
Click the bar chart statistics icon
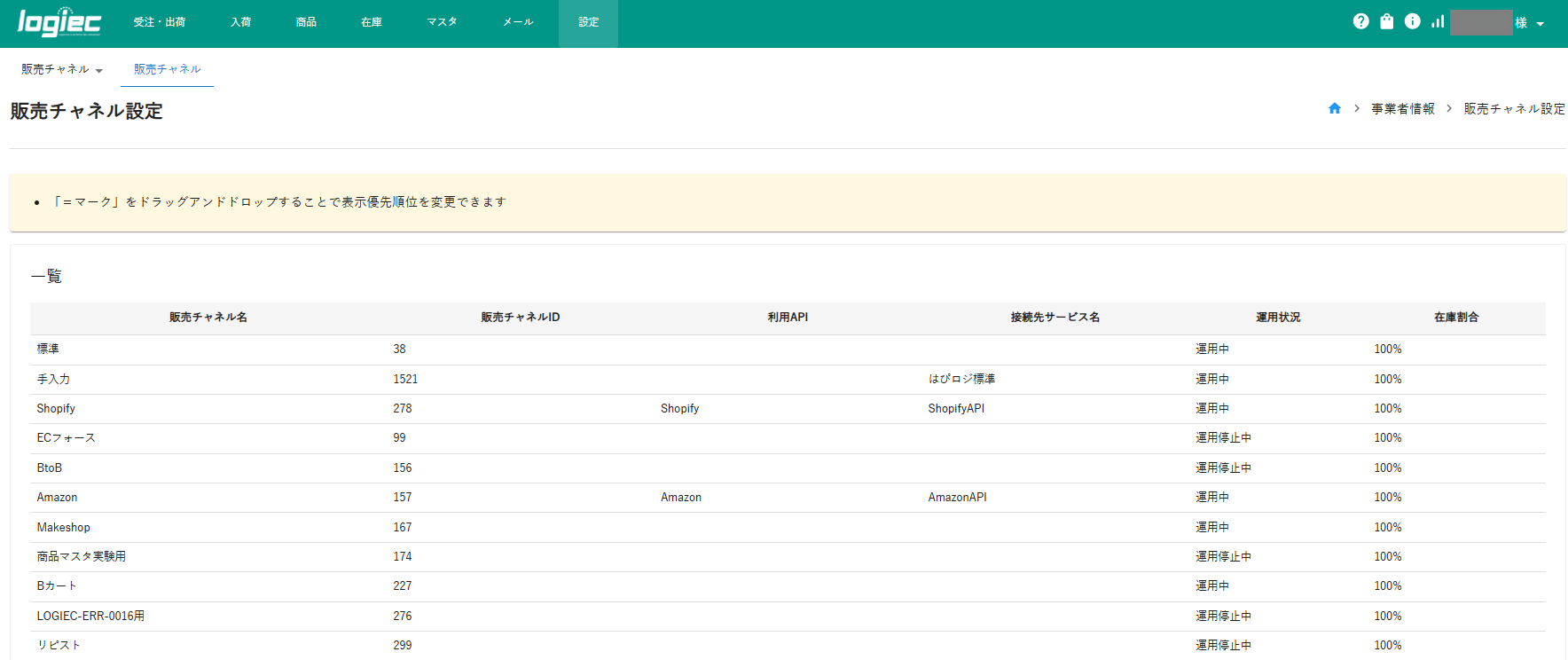point(1438,21)
